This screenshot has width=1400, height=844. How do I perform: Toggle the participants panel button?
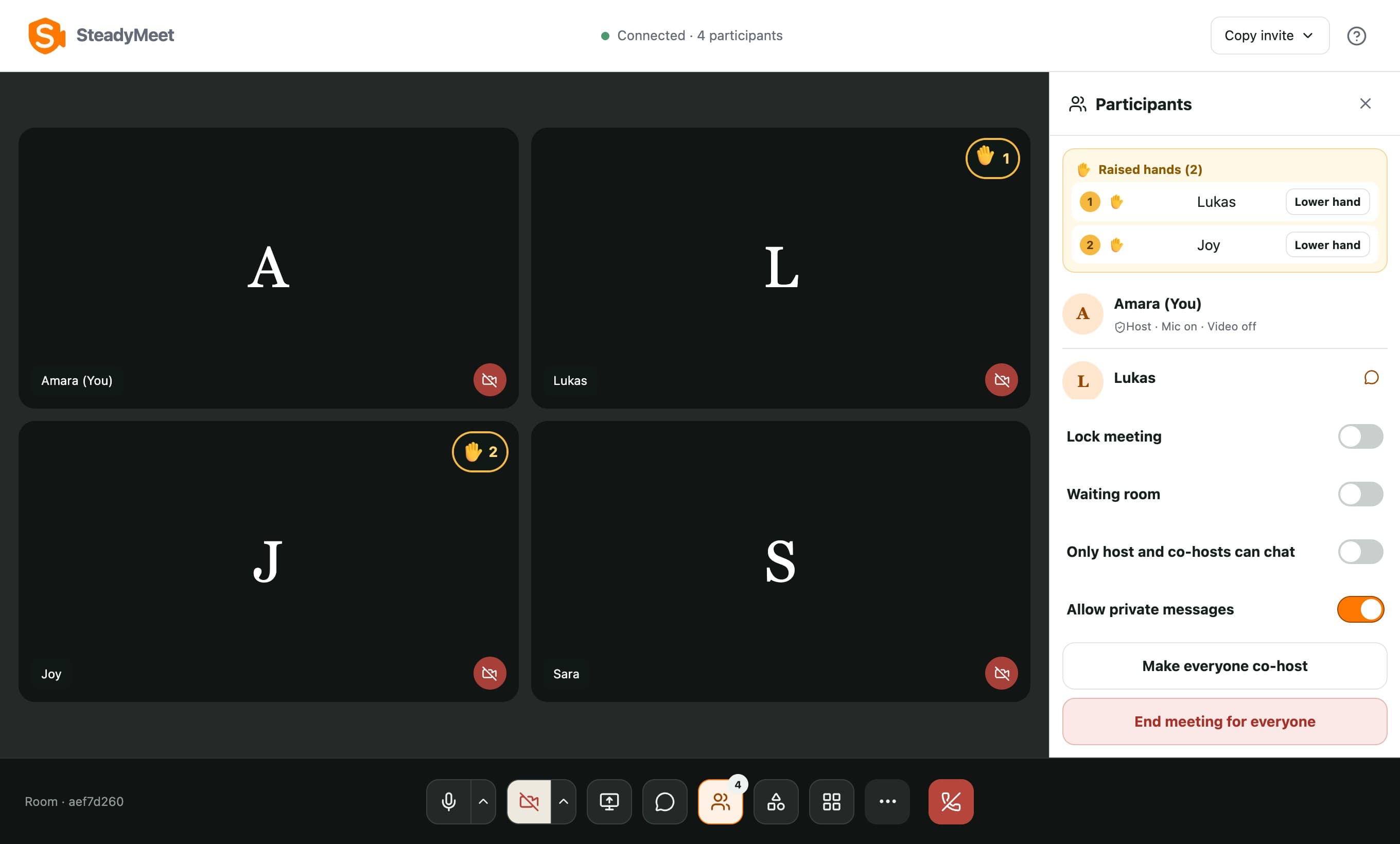721,801
